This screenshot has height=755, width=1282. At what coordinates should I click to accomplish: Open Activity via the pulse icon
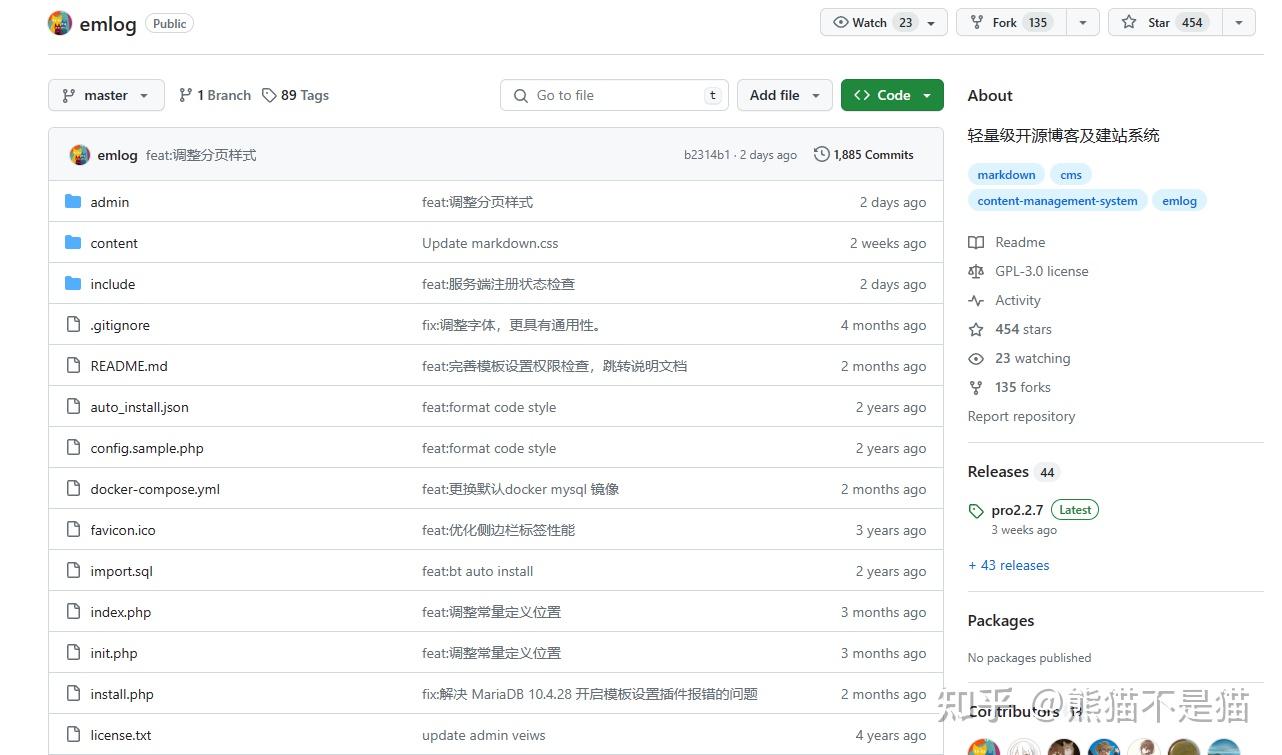coord(975,300)
